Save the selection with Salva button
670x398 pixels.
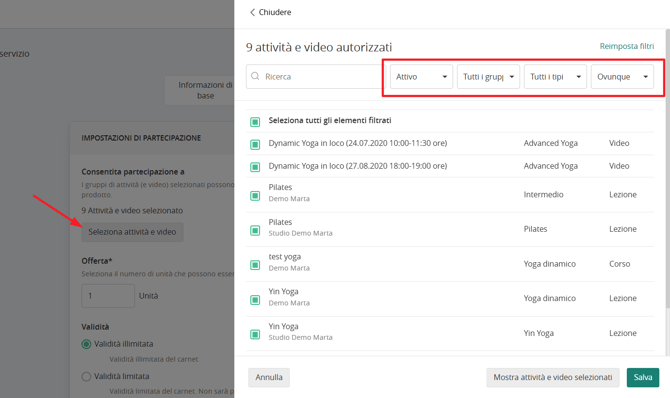pos(643,377)
